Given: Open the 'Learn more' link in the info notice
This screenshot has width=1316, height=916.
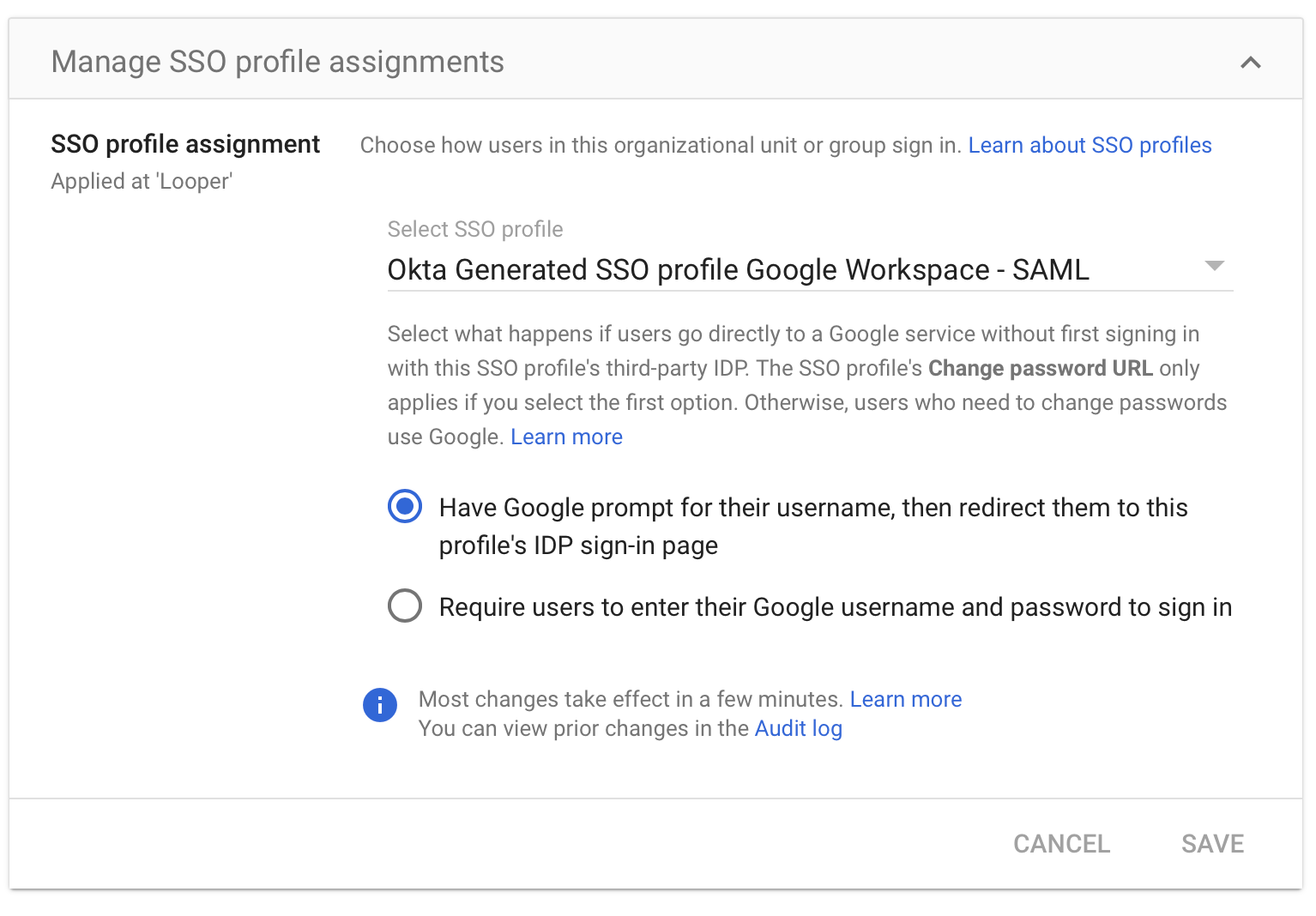Looking at the screenshot, I should click(x=905, y=699).
